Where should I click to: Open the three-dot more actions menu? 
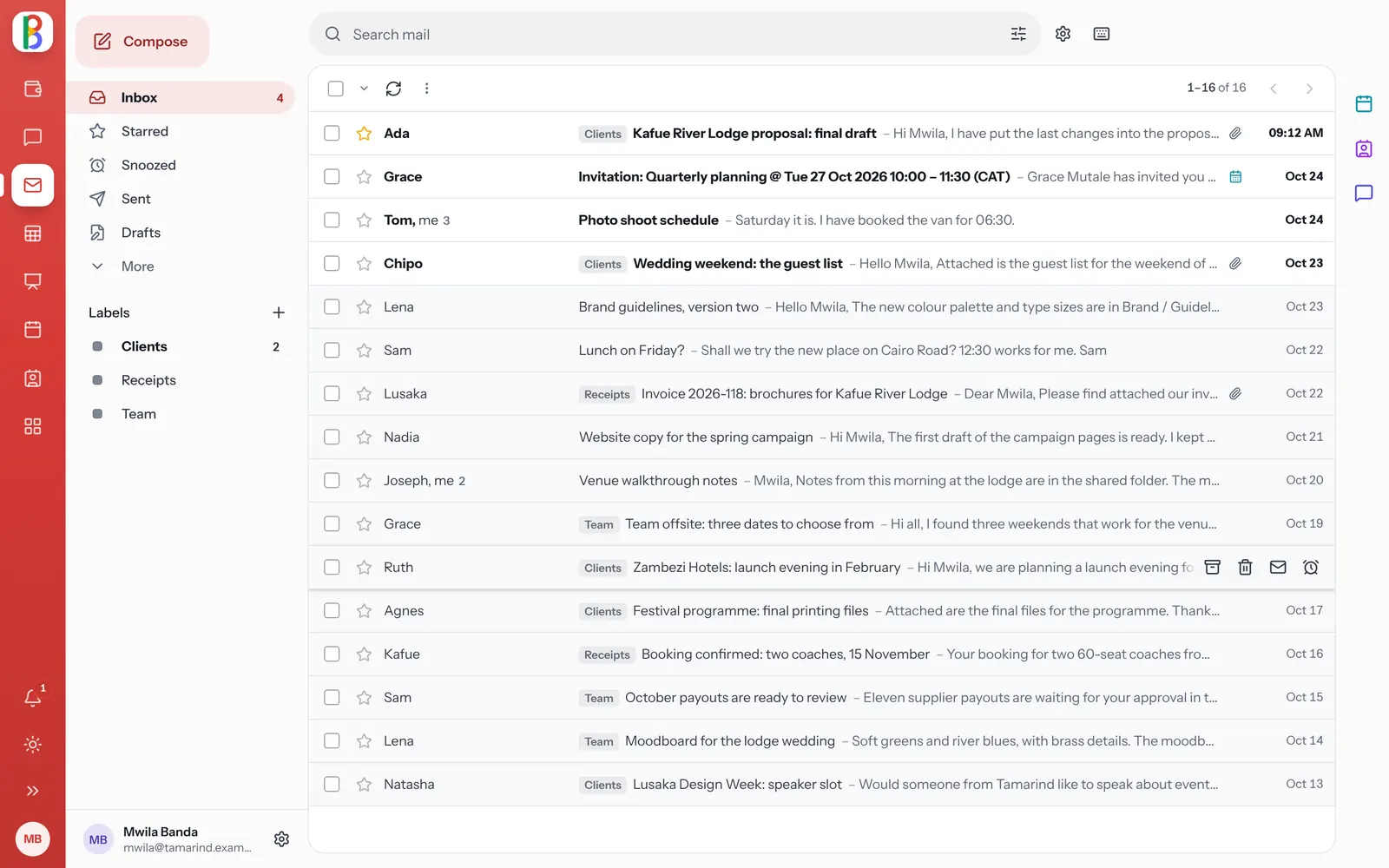click(x=426, y=89)
